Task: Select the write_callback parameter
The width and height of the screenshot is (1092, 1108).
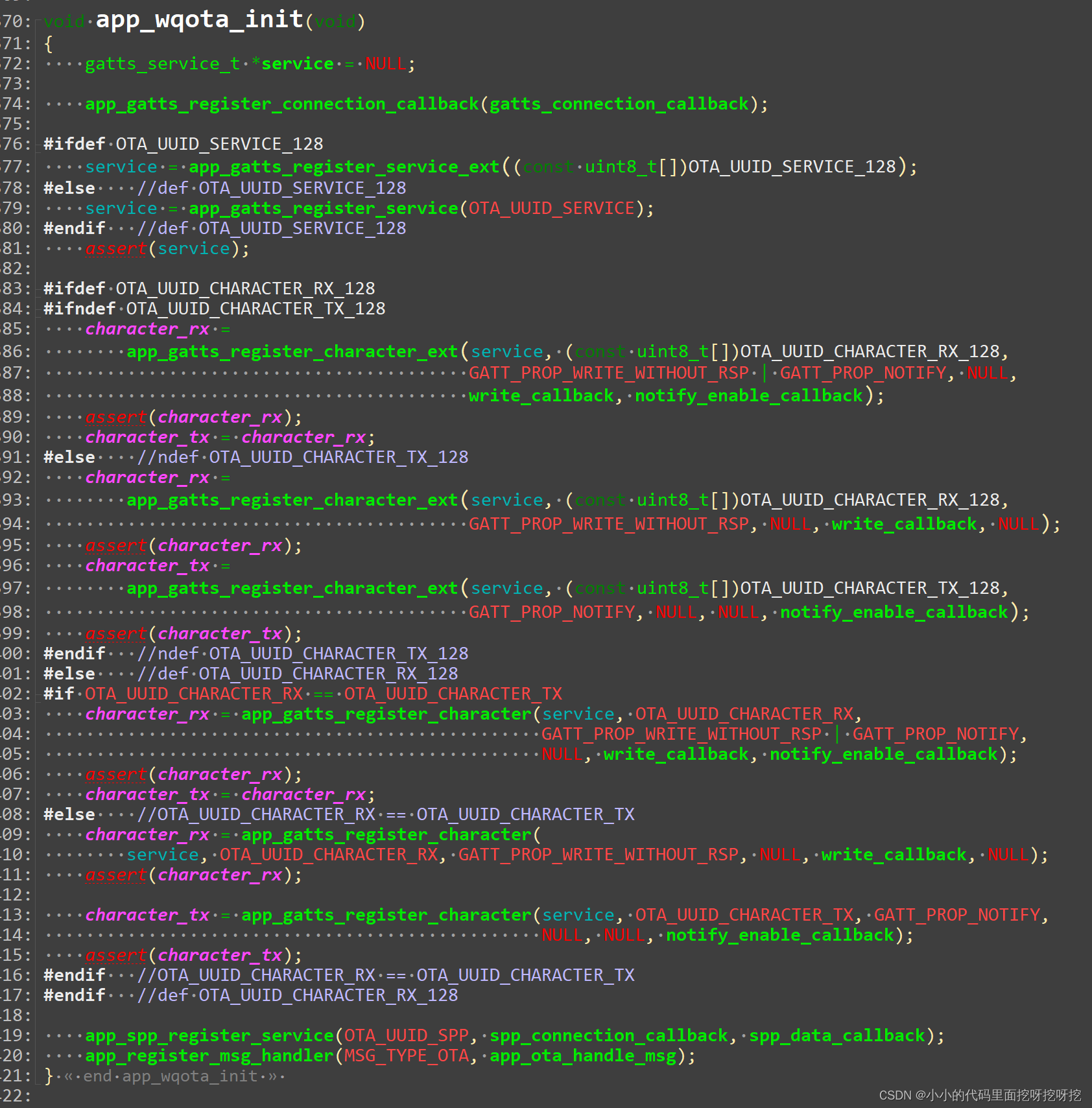Action: 541,395
